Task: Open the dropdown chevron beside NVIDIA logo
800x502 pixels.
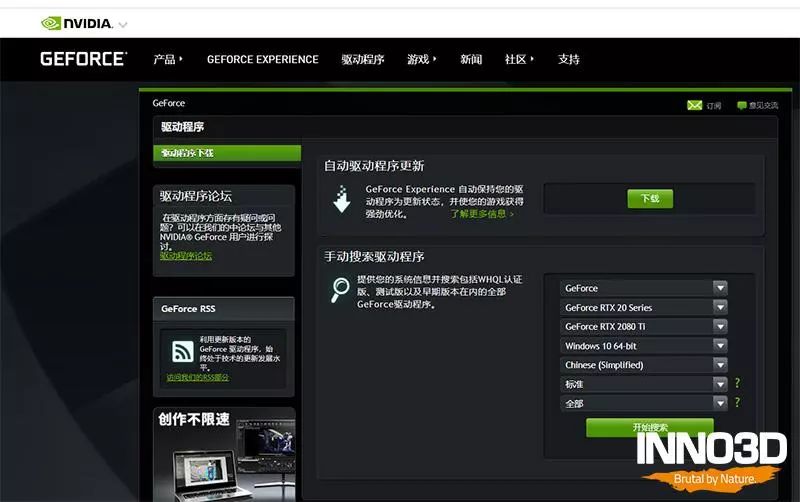Action: (122, 24)
